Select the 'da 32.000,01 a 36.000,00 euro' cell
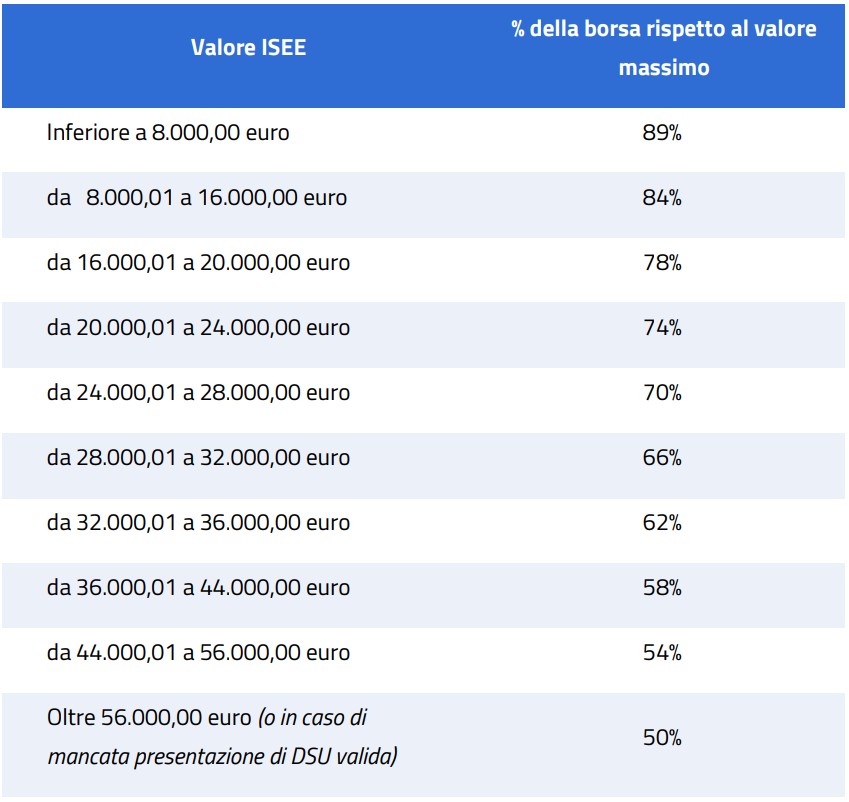This screenshot has width=849, height=802. pos(198,523)
